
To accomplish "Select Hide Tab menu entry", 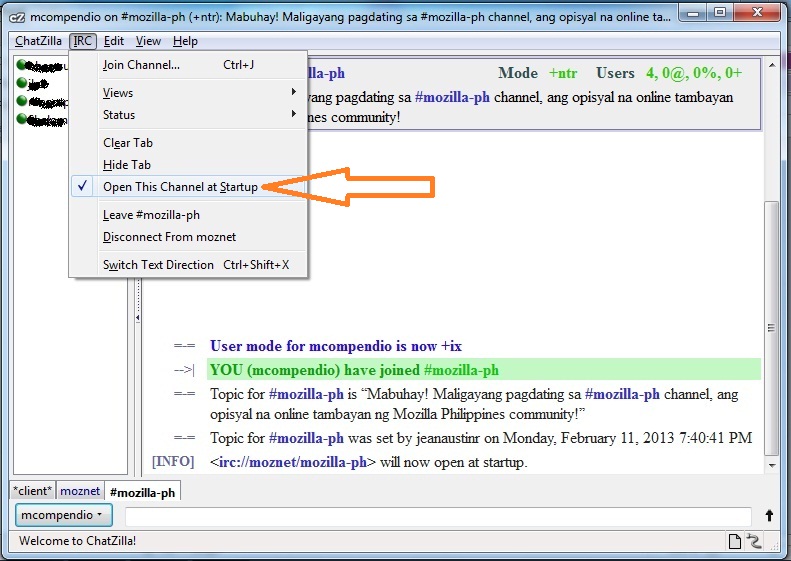I will 188,165.
